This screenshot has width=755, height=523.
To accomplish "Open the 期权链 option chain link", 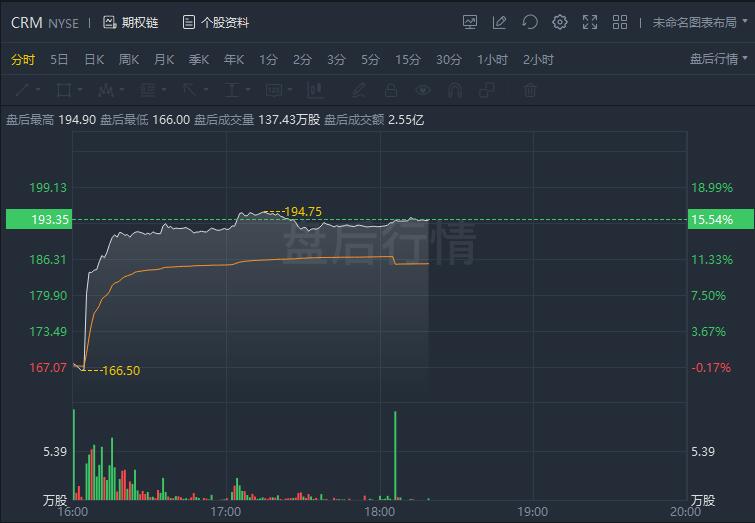I will click(x=140, y=22).
